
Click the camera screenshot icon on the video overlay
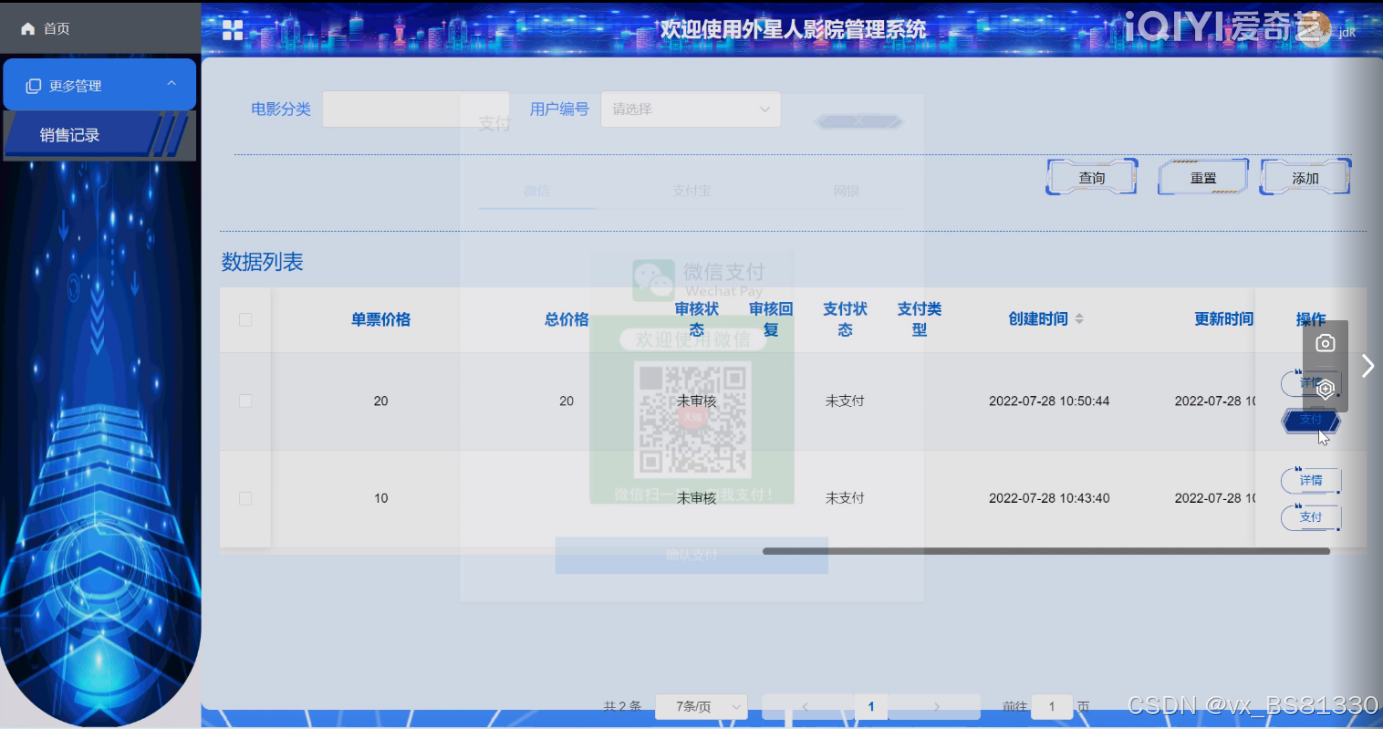pyautogui.click(x=1325, y=344)
